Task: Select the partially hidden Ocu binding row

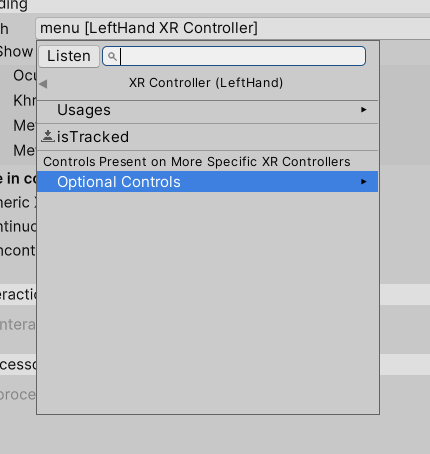Action: [24, 76]
